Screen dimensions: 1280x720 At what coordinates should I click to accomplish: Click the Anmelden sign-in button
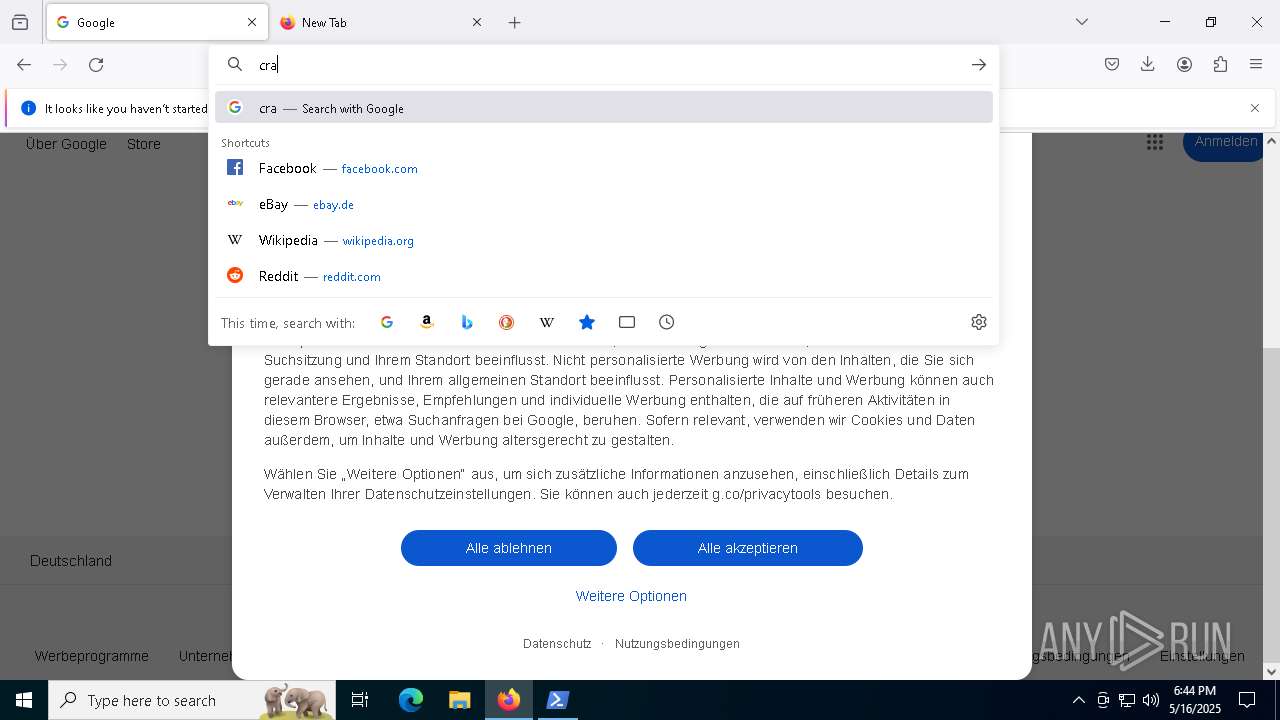tap(1224, 143)
